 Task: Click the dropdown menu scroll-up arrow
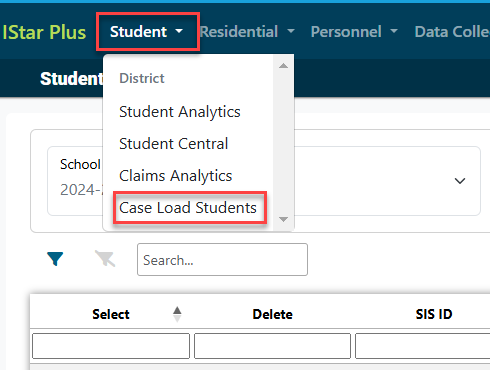coord(283,66)
